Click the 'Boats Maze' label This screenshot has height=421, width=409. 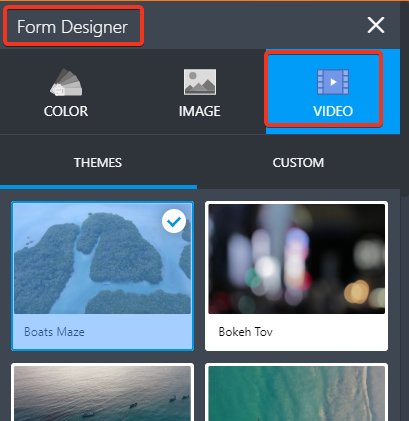[x=54, y=332]
